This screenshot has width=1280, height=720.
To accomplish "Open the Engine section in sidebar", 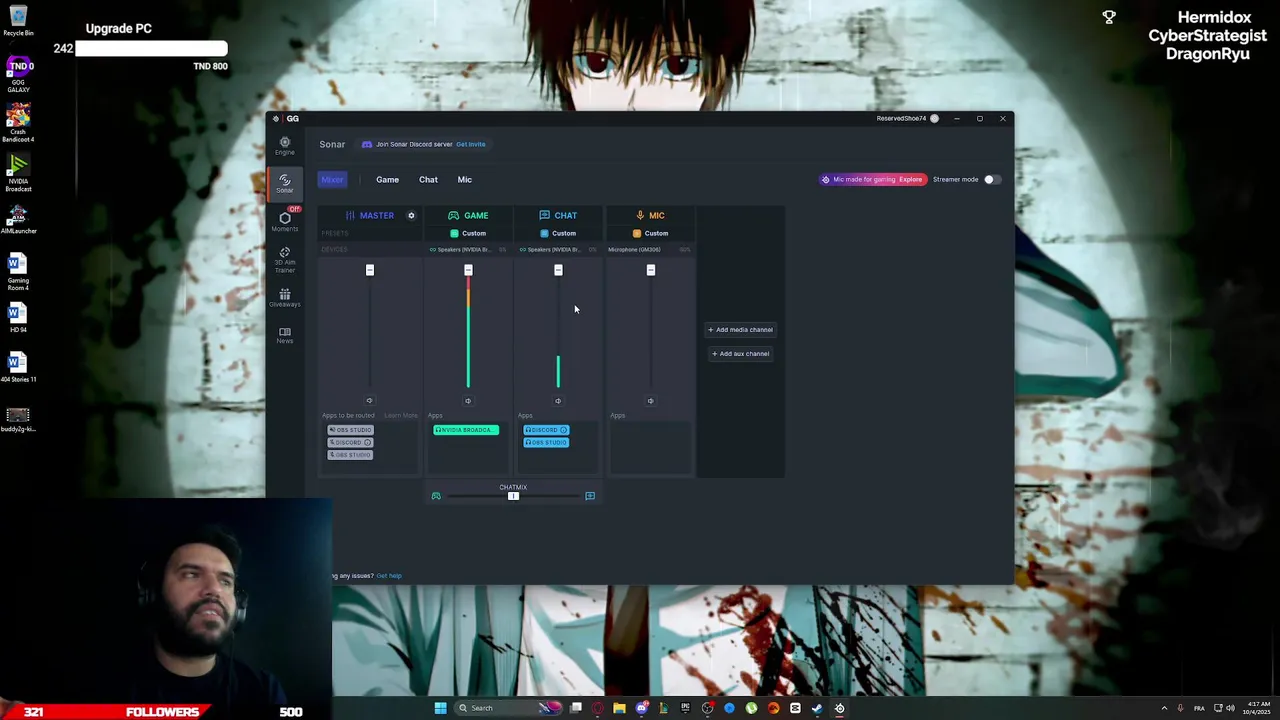I will [x=285, y=146].
